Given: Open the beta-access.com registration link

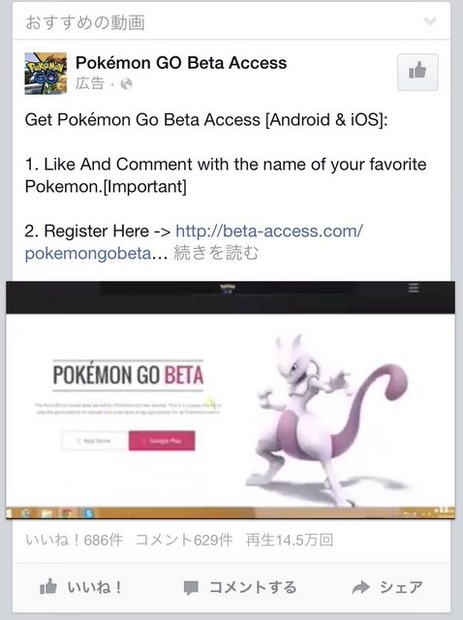Looking at the screenshot, I should point(193,242).
